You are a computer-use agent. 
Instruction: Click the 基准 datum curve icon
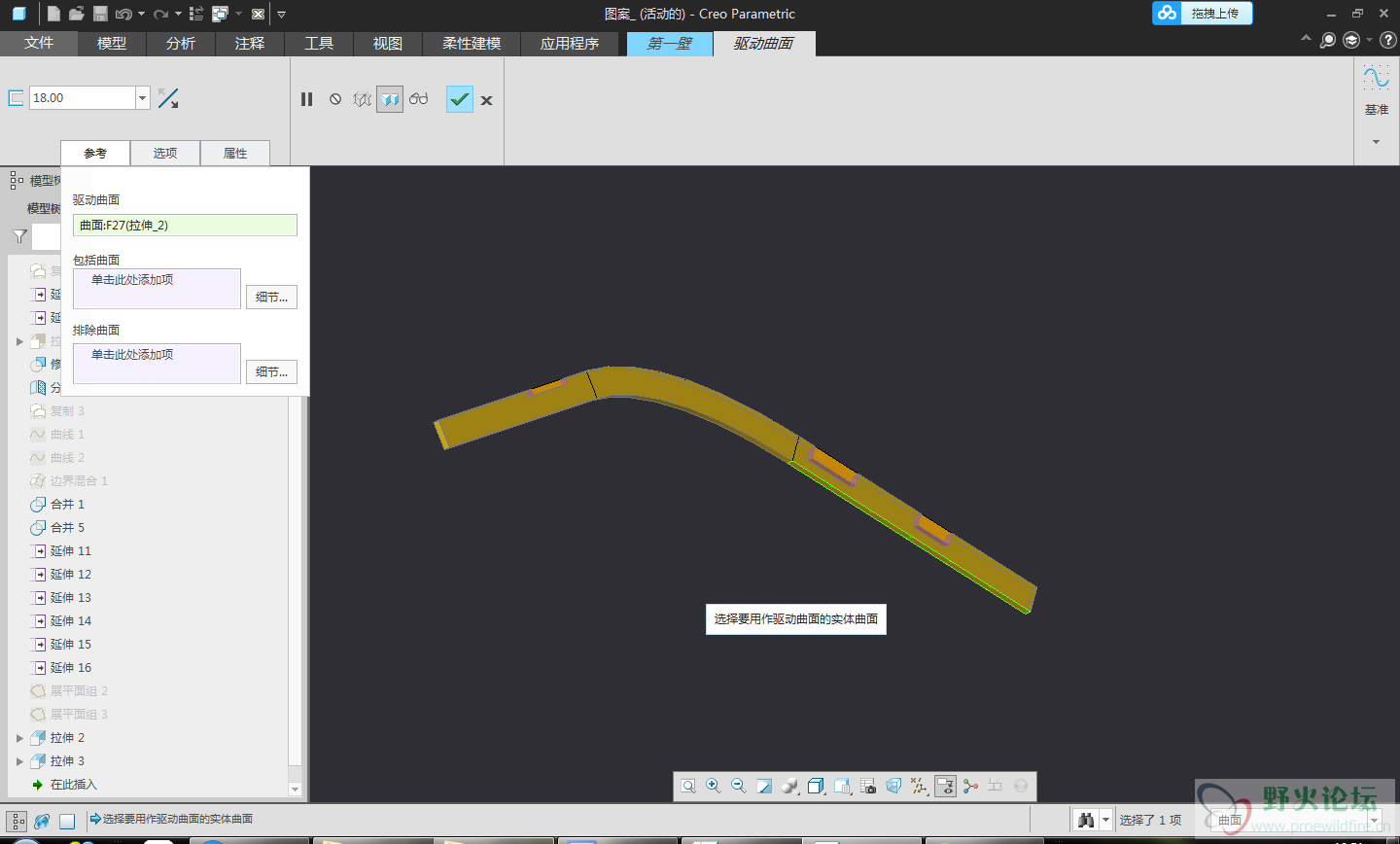click(1376, 79)
